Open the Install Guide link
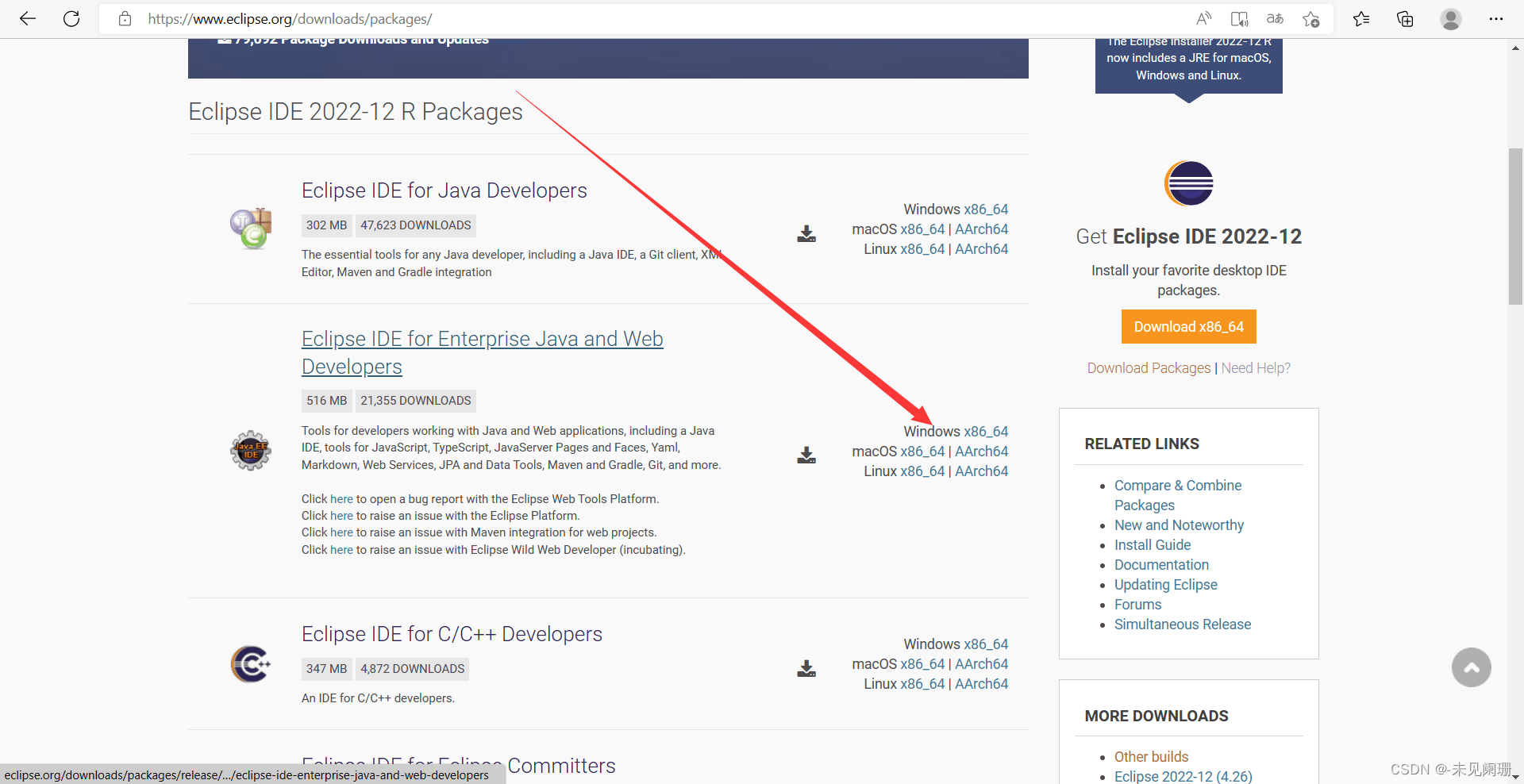The width and height of the screenshot is (1524, 784). pos(1153,545)
